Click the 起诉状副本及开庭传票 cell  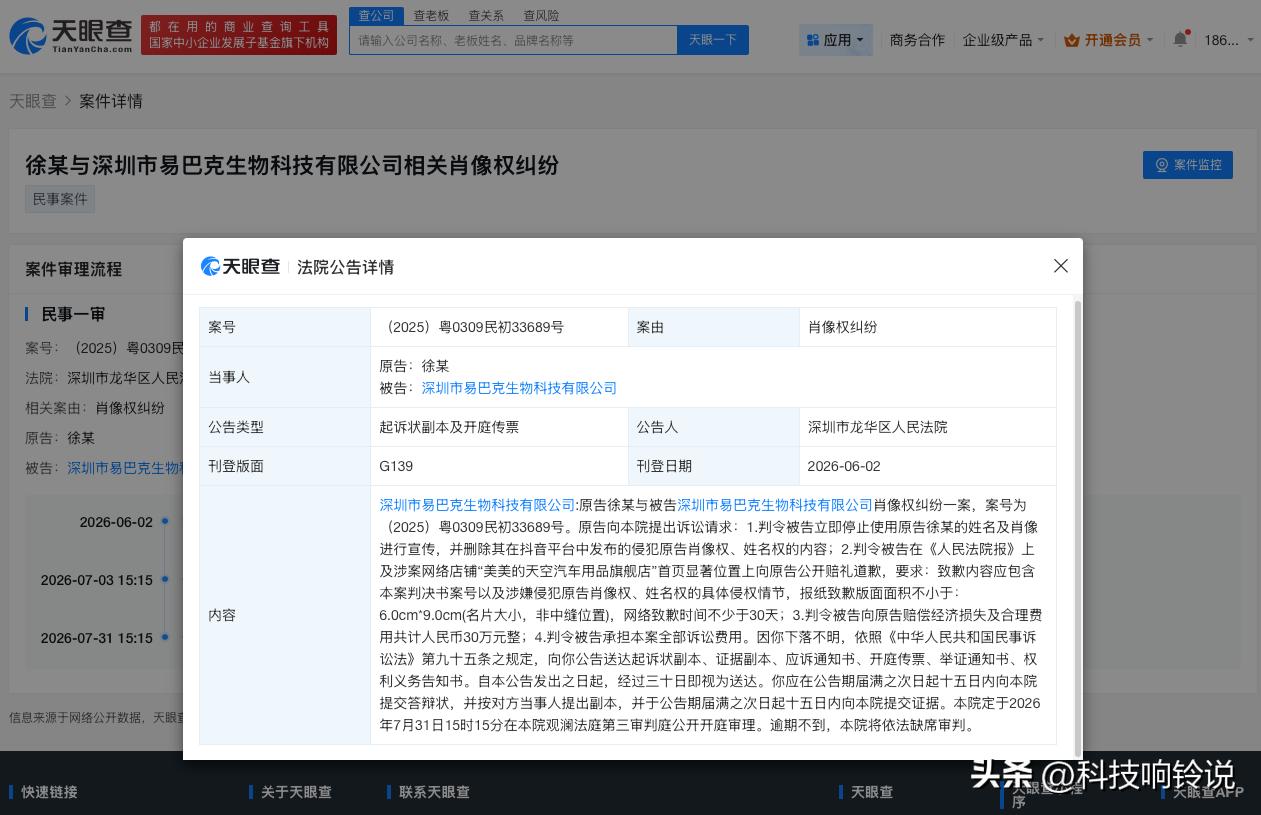coord(499,427)
